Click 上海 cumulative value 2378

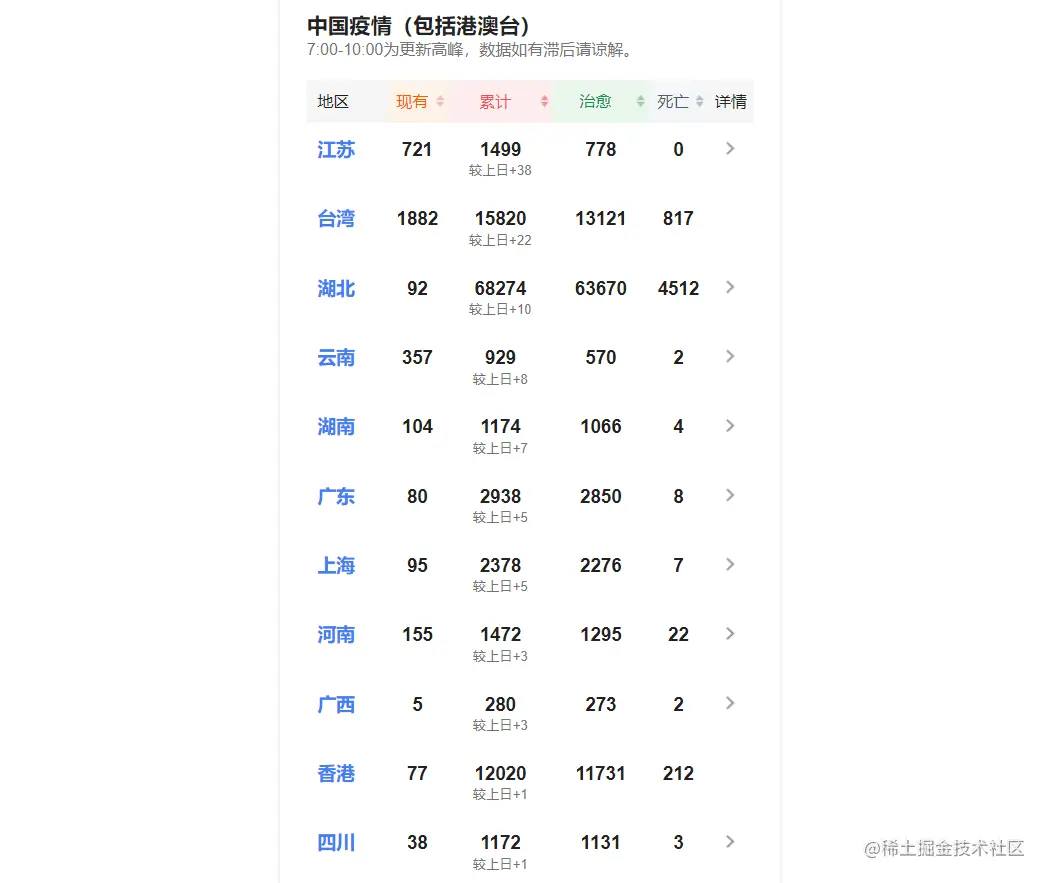[x=500, y=565]
